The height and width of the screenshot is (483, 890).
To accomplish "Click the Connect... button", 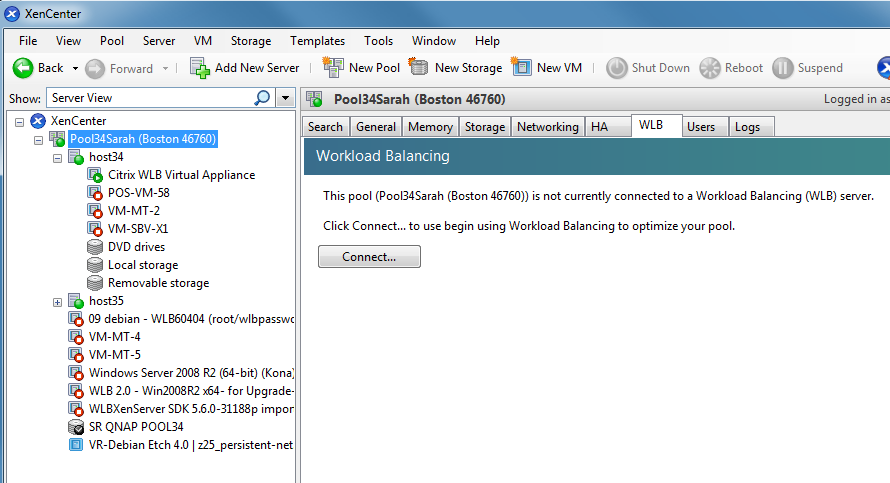I will pos(370,257).
